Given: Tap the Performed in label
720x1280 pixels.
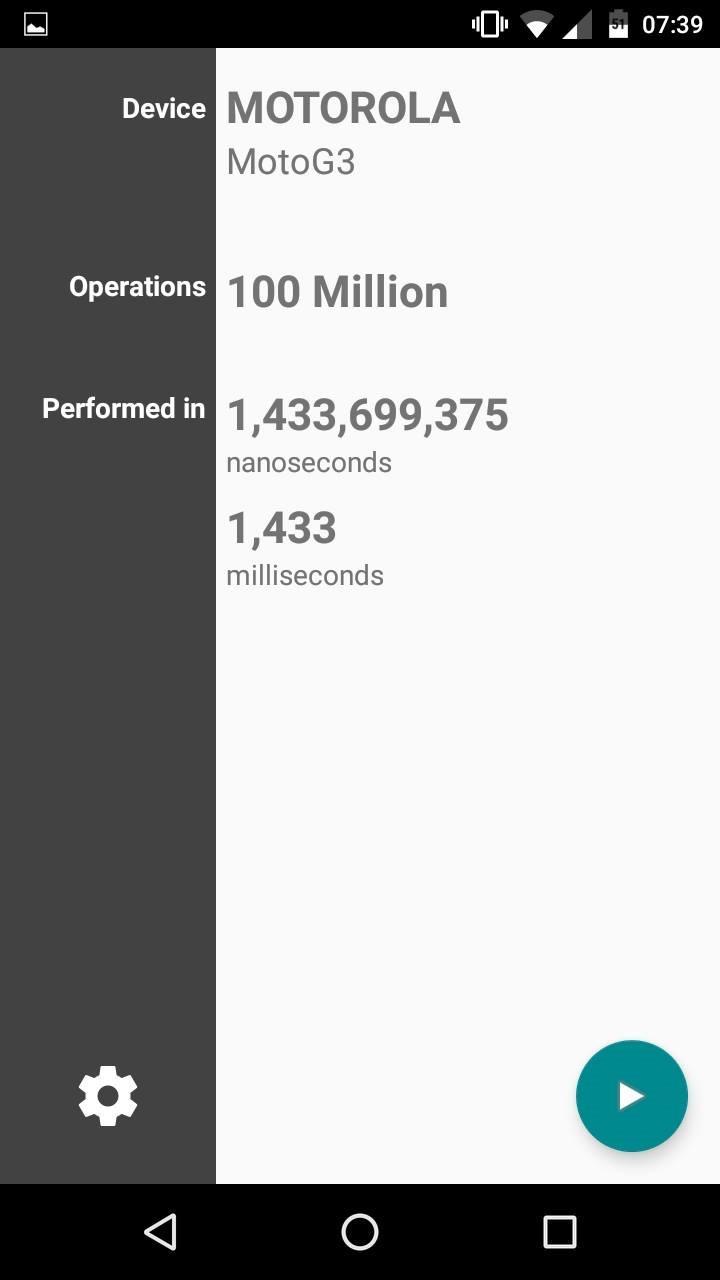Looking at the screenshot, I should [124, 408].
